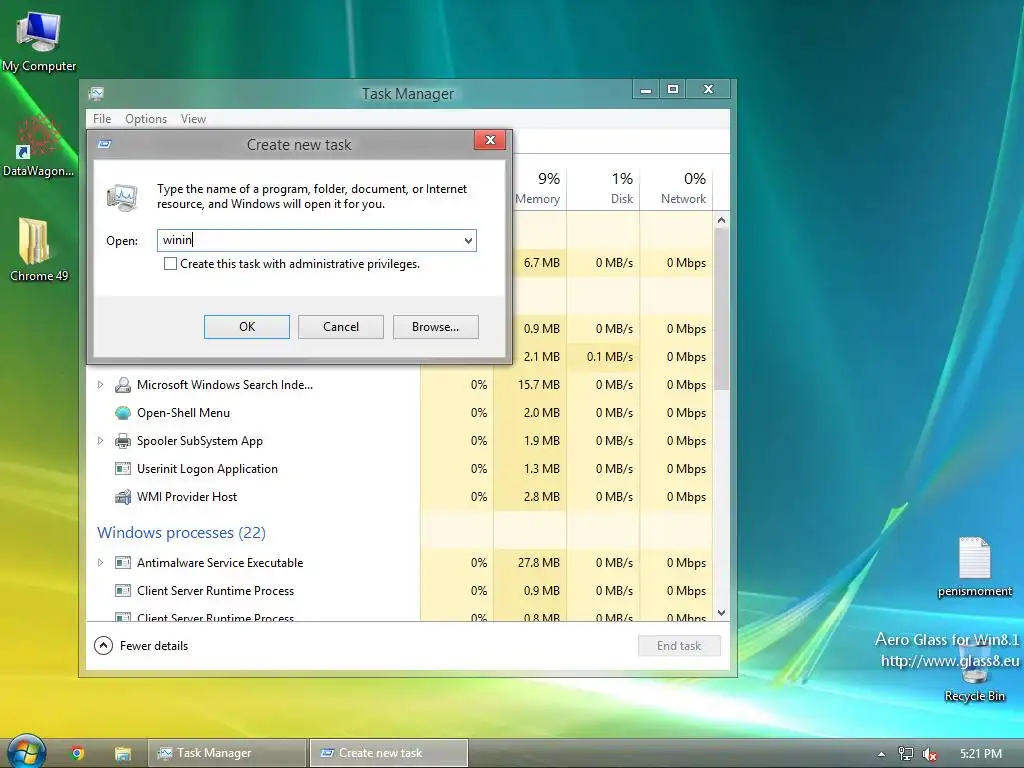Click the Browse... button
Screen dimensions: 1024x768
[436, 327]
